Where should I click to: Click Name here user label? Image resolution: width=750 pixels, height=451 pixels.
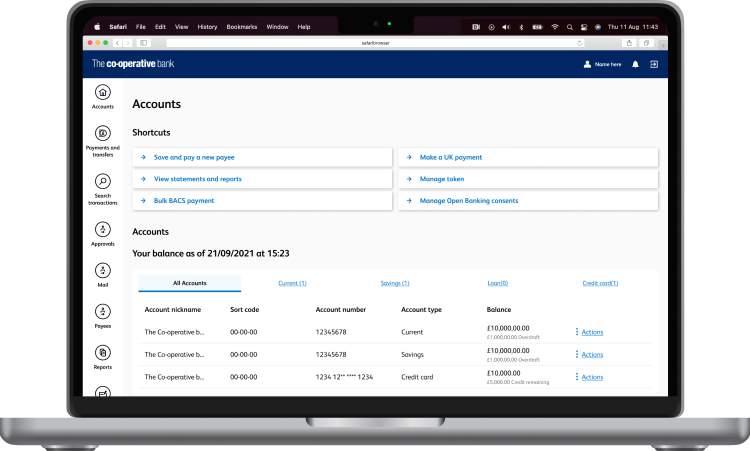point(608,64)
